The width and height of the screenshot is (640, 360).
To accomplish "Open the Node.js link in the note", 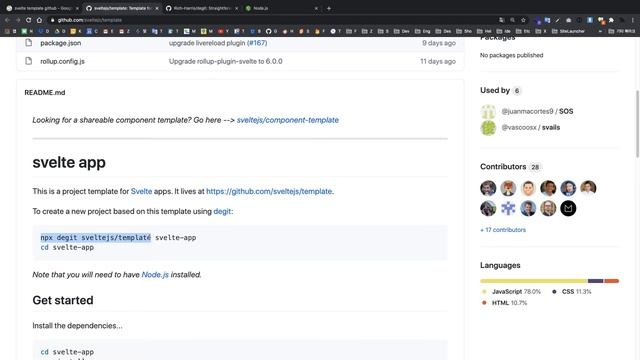I will pos(155,275).
